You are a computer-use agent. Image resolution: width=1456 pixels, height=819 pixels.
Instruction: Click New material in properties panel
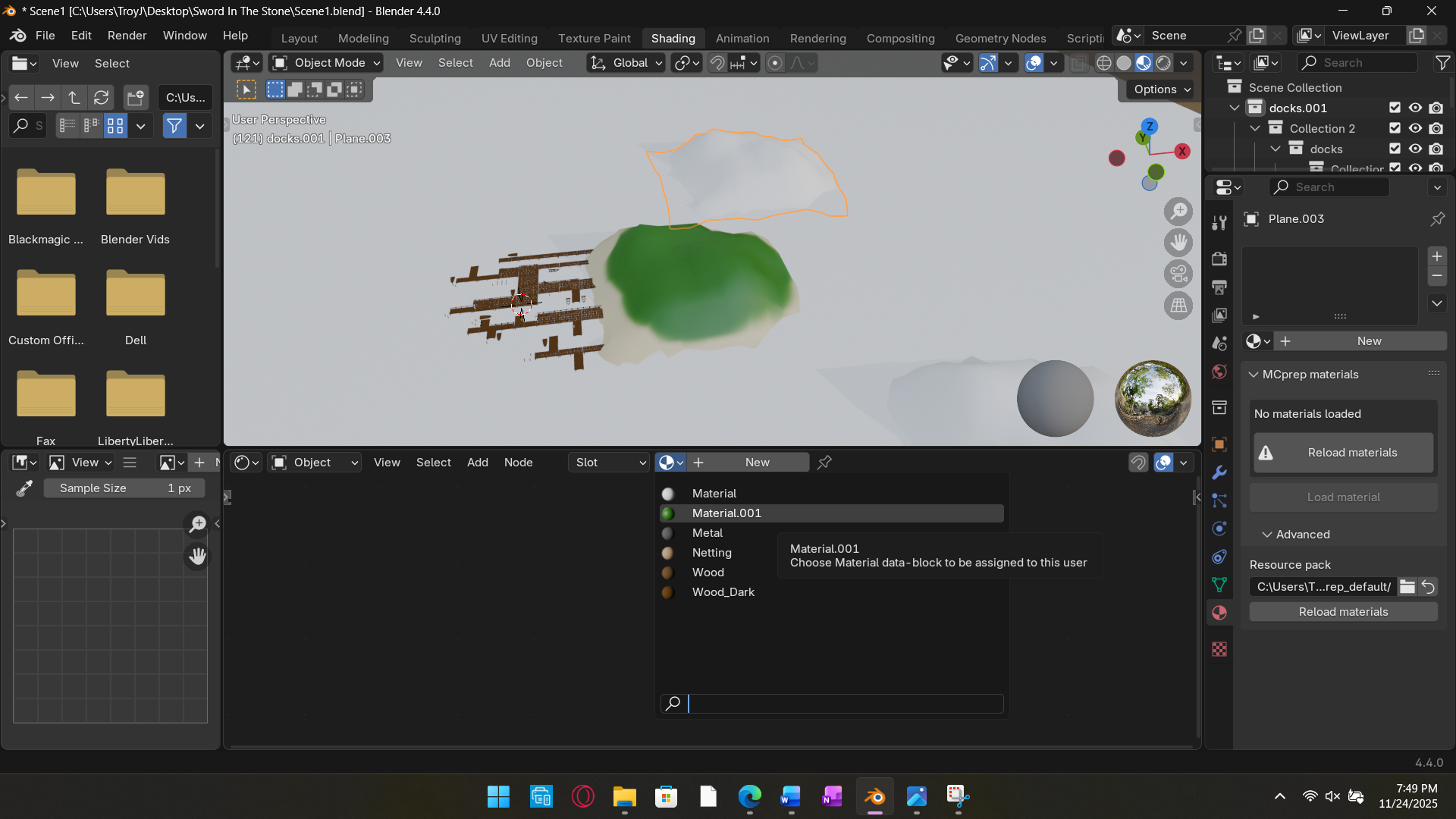(1361, 341)
